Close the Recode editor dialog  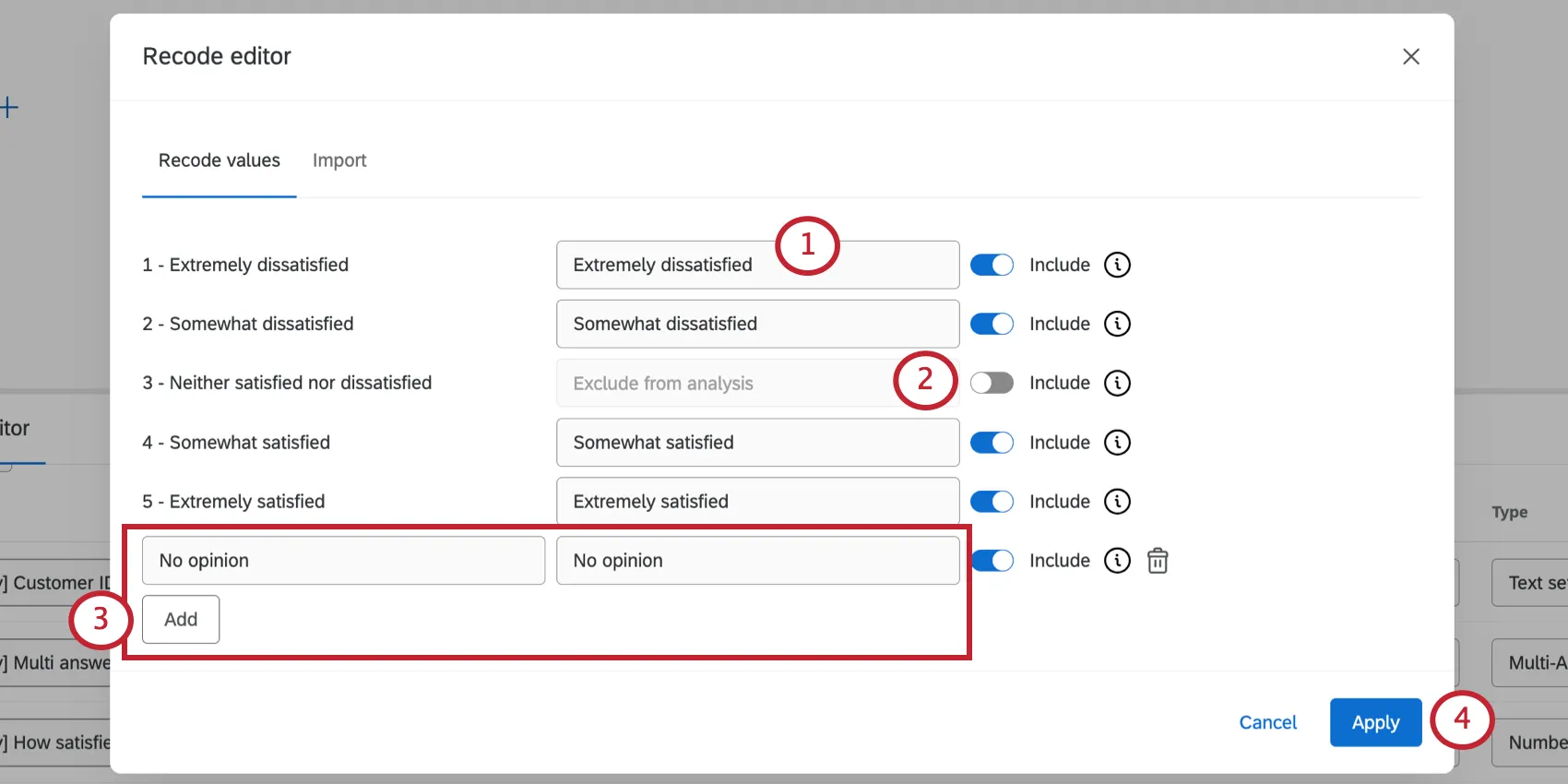click(x=1410, y=56)
